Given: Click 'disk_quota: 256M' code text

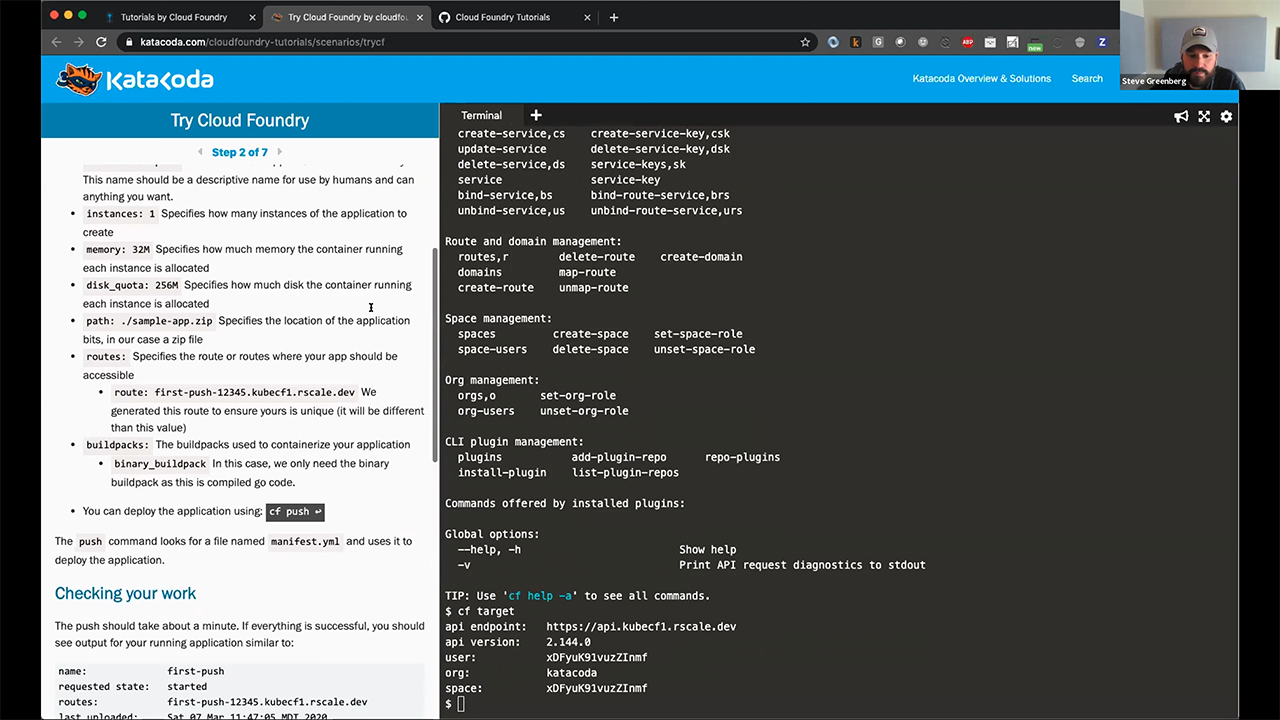Looking at the screenshot, I should (x=131, y=286).
